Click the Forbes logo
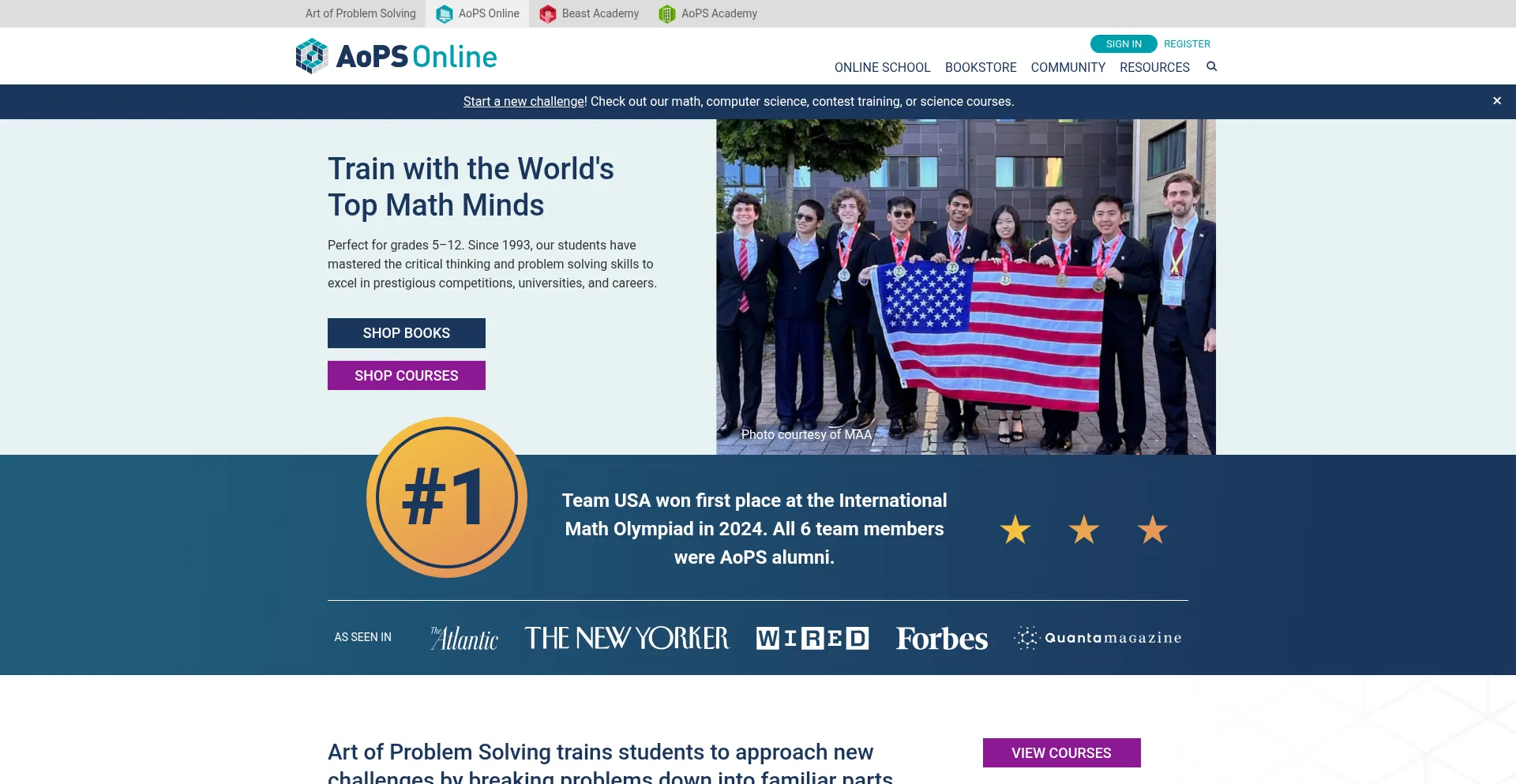The image size is (1516, 784). (941, 638)
